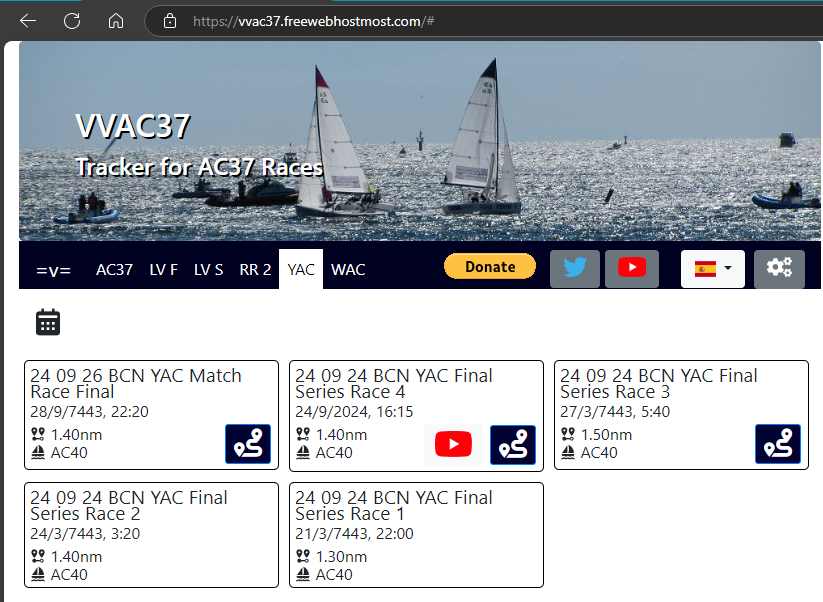Reload the current page

72,21
